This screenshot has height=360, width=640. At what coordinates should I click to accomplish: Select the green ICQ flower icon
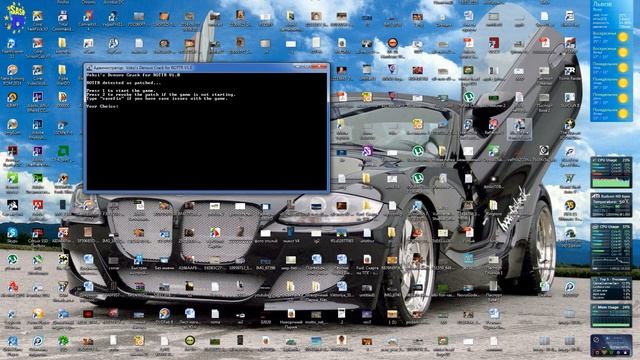coord(62,343)
